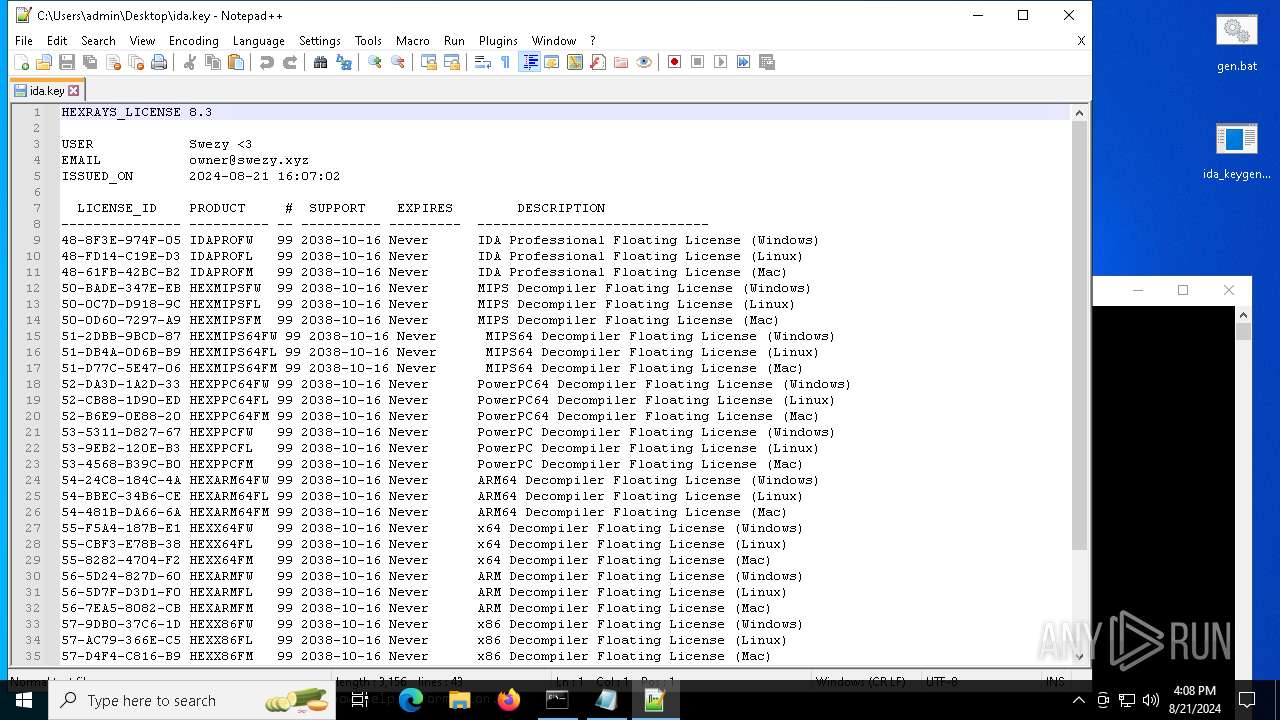This screenshot has height=720, width=1280.
Task: Open the Tools menu
Action: coord(368,41)
